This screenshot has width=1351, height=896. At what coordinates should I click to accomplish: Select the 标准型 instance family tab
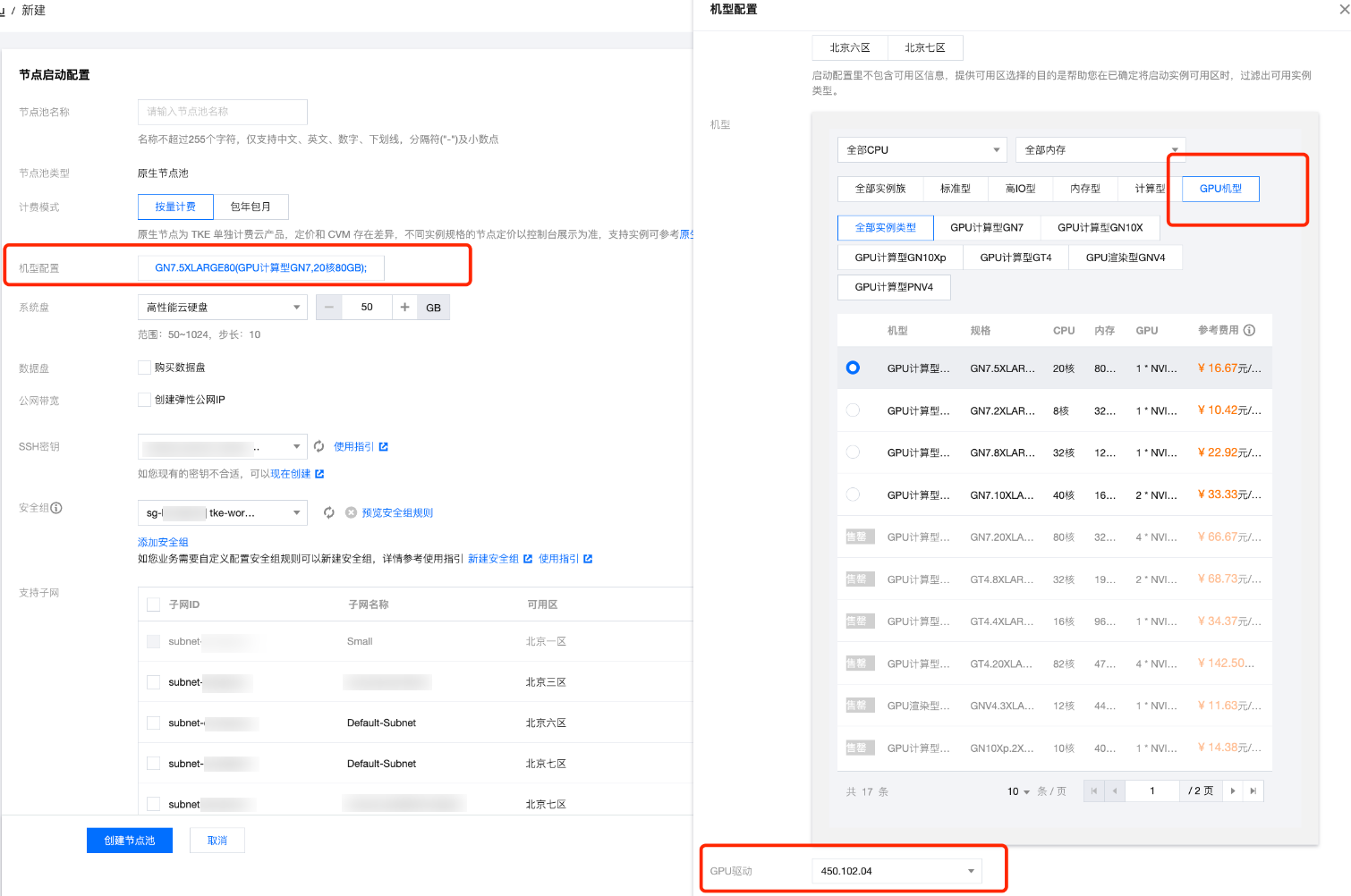click(x=956, y=189)
